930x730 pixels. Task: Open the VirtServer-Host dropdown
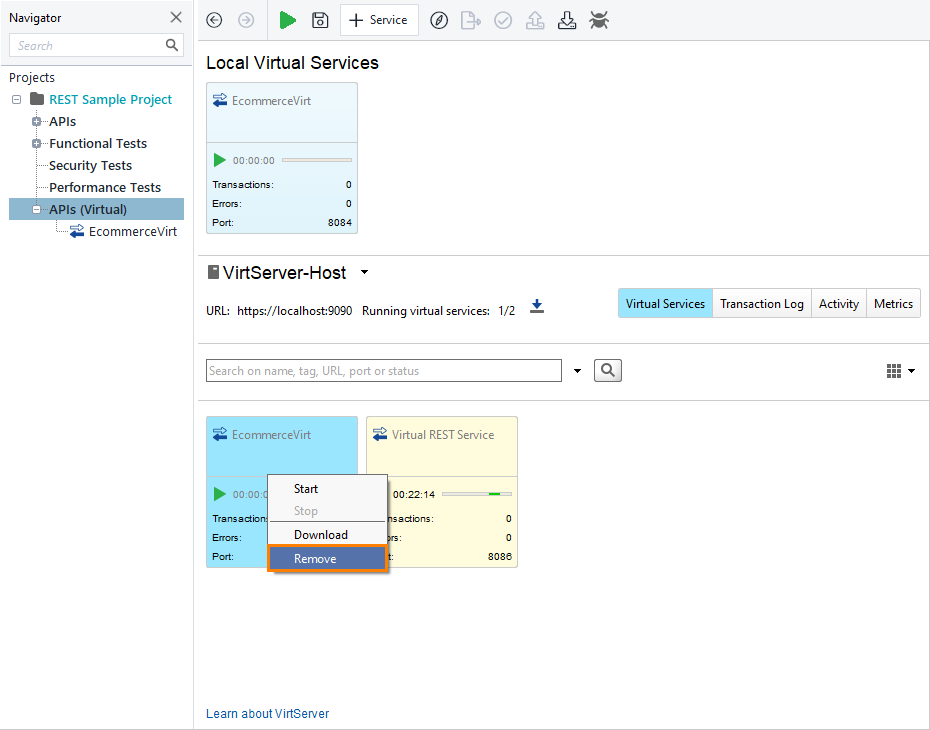tap(364, 272)
